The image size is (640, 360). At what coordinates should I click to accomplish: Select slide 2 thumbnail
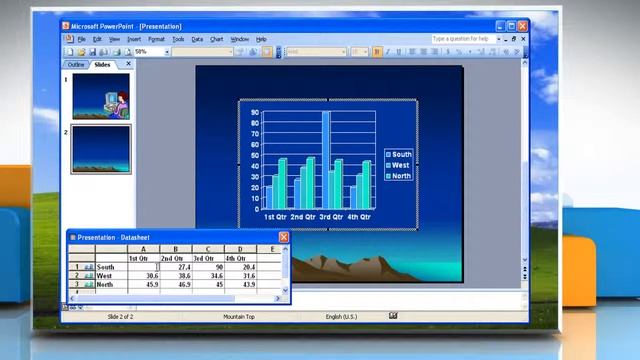pyautogui.click(x=101, y=149)
